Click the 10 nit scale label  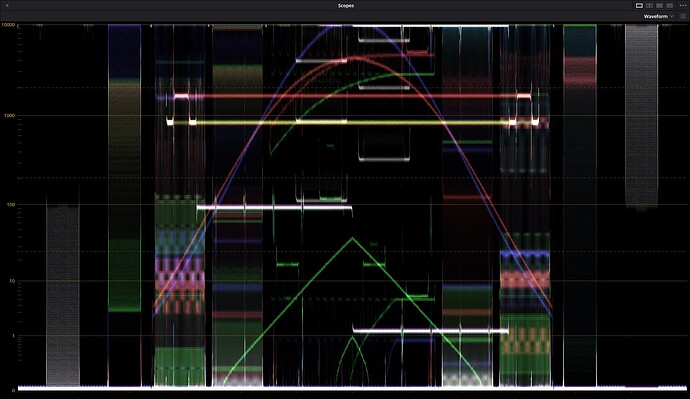(x=12, y=281)
